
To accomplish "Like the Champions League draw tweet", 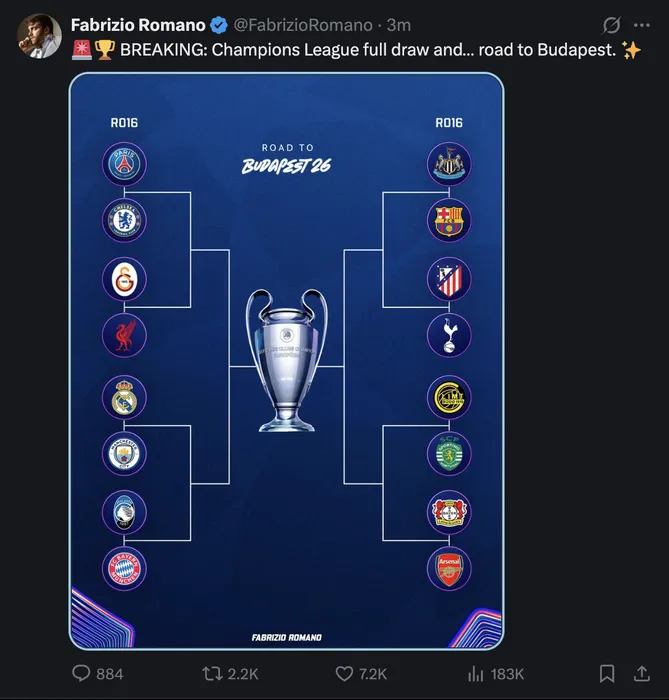I will pyautogui.click(x=344, y=673).
